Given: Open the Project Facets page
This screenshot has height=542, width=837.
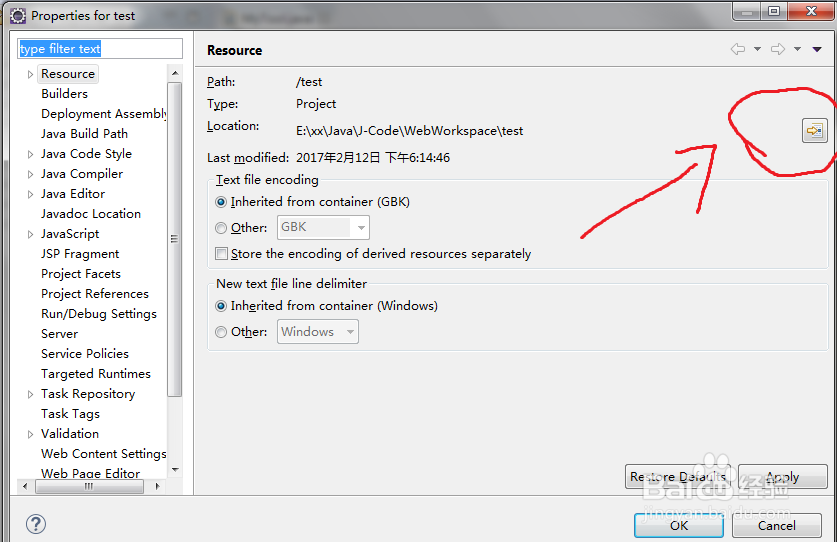Looking at the screenshot, I should pos(80,274).
